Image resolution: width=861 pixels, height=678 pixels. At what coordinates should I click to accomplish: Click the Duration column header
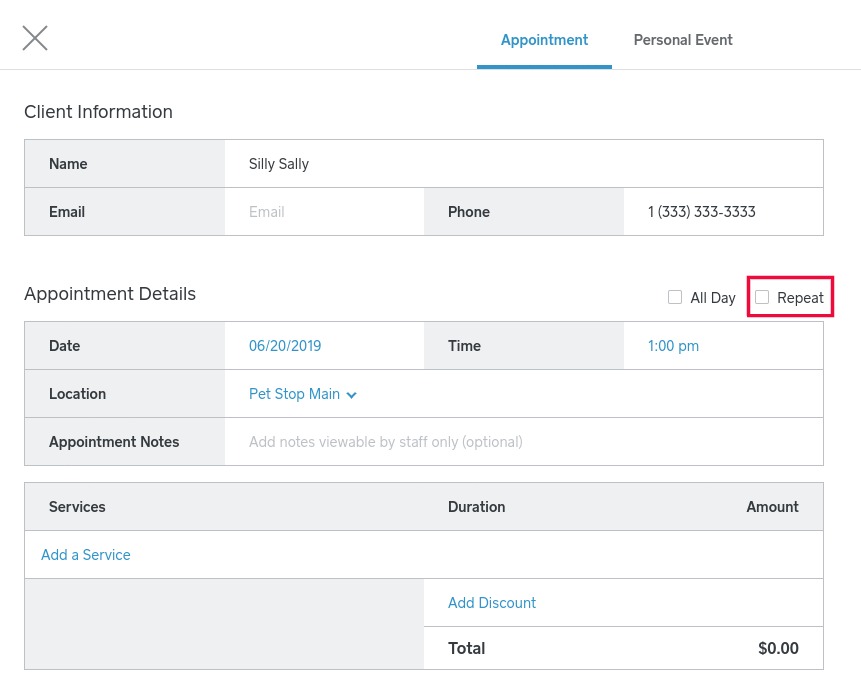tap(476, 507)
